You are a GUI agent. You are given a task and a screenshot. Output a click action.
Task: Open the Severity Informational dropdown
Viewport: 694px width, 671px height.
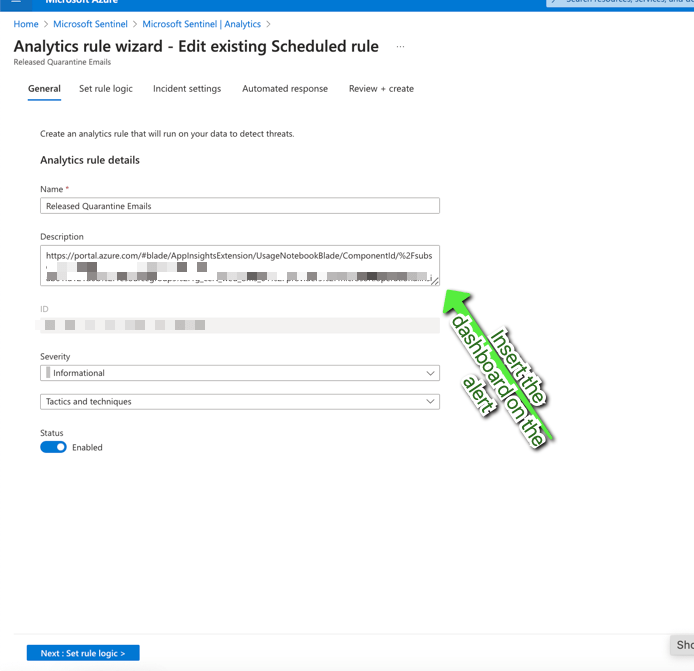coord(239,373)
